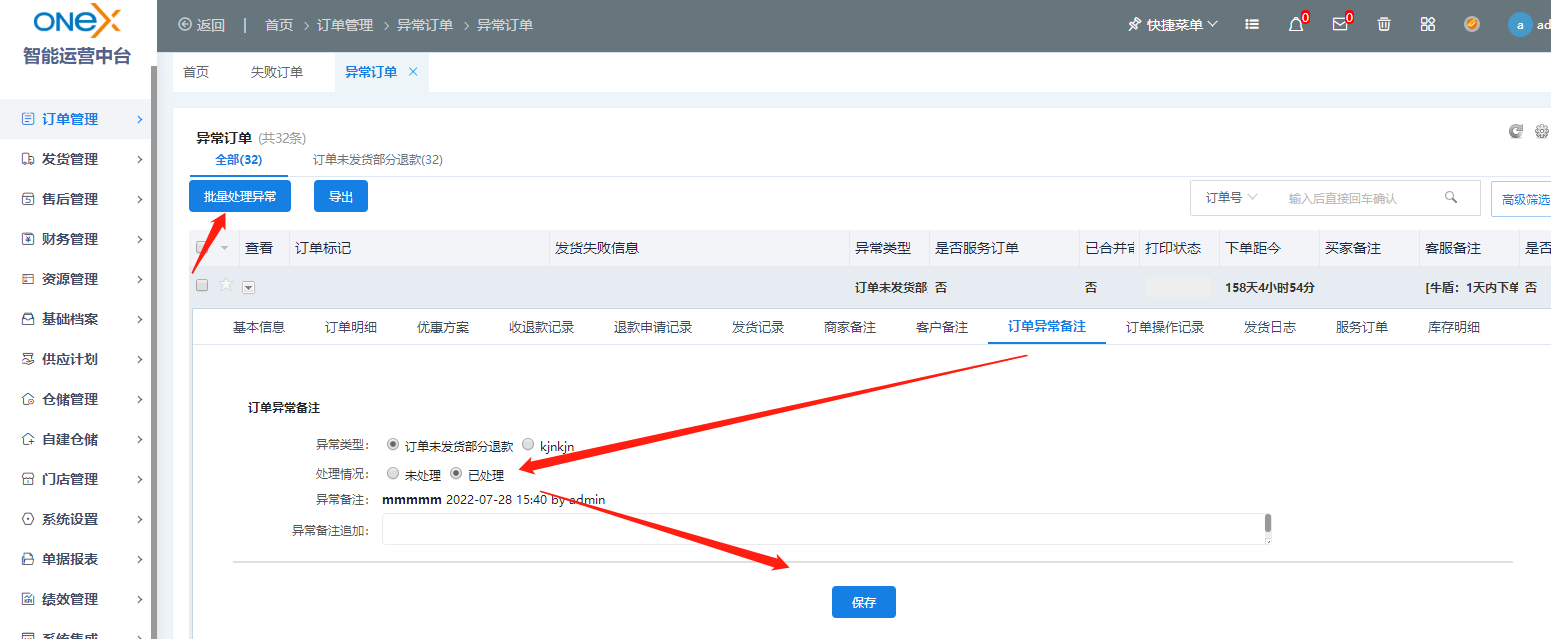The width and height of the screenshot is (1551, 639).
Task: Open the apps grid icon in header
Action: coord(1428,24)
